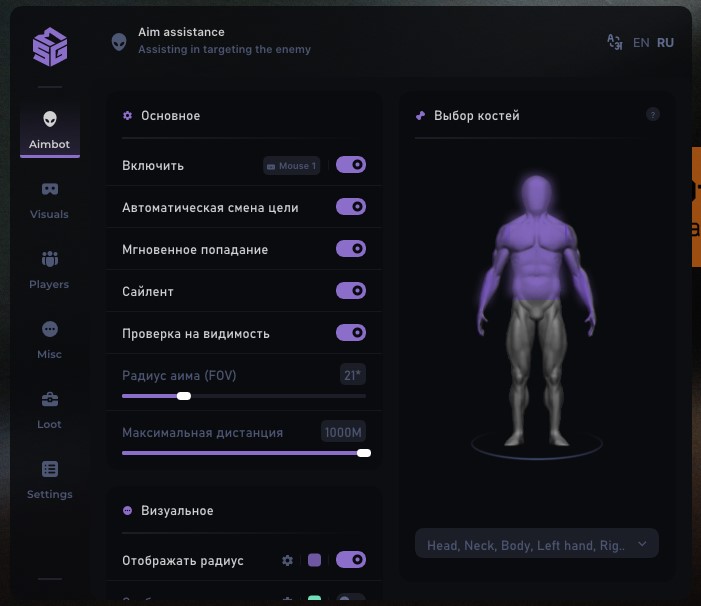Viewport: 701px width, 606px height.
Task: Toggle Проверка на видимость
Action: point(351,333)
